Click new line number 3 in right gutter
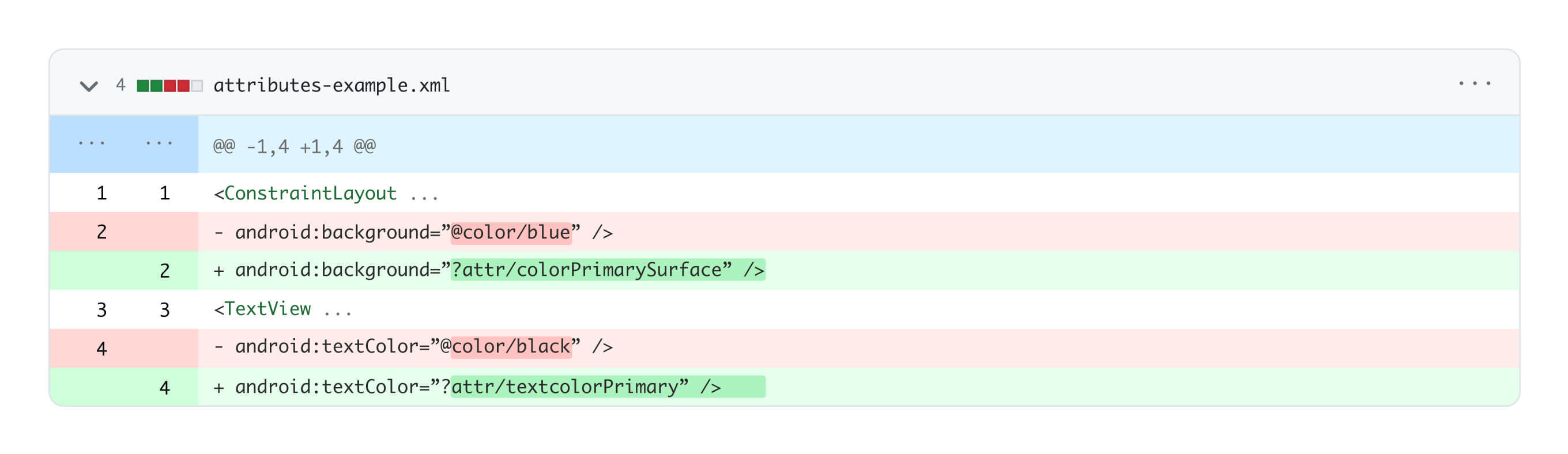This screenshot has height=454, width=1568. coord(164,310)
